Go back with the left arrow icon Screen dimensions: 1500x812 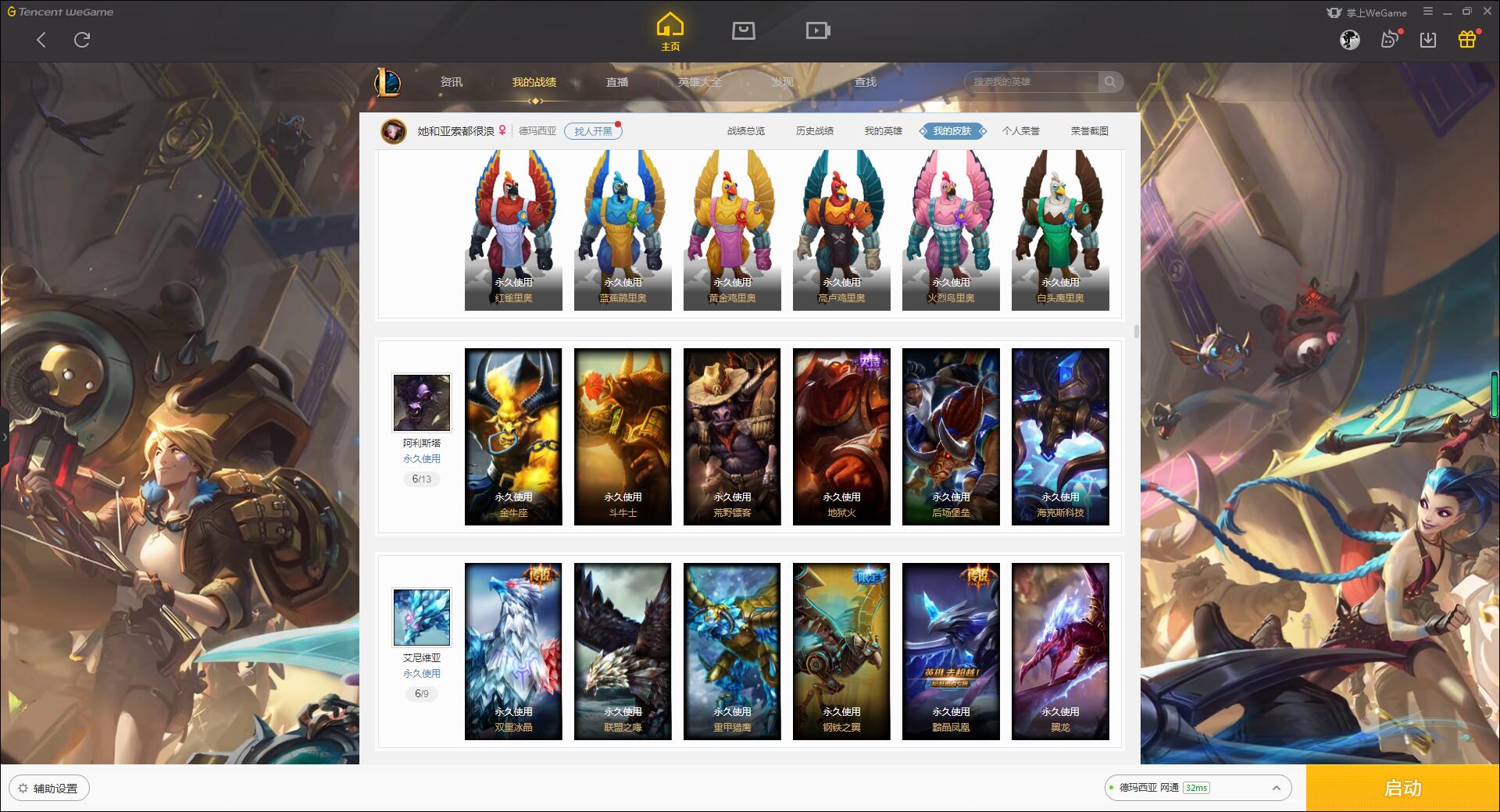41,40
